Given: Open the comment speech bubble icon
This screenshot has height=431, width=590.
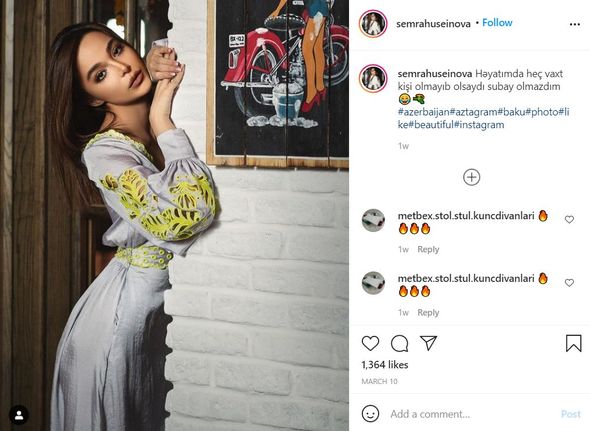Looking at the screenshot, I should click(x=399, y=343).
